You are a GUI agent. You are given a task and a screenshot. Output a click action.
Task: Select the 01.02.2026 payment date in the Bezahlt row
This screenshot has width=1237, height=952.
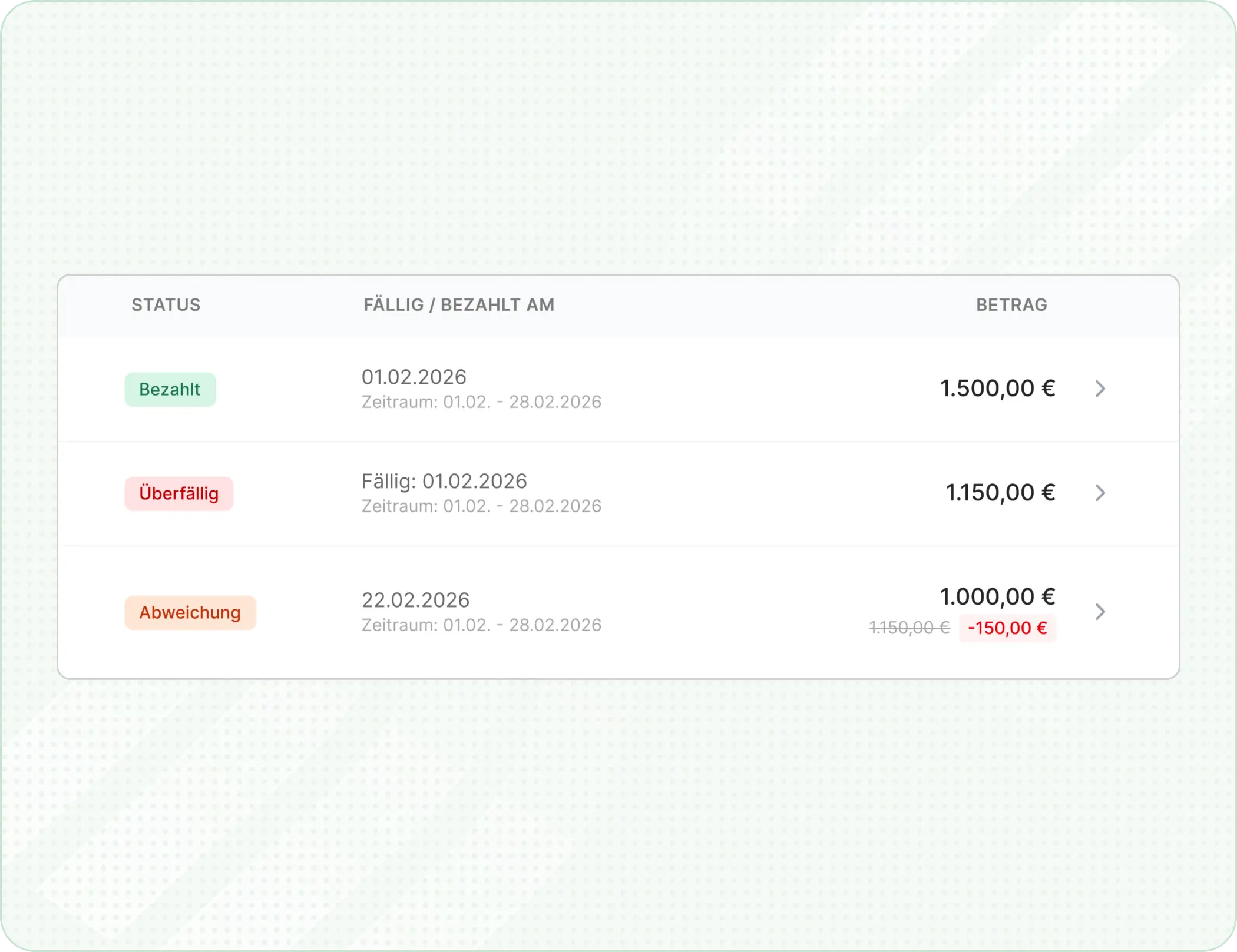click(414, 377)
